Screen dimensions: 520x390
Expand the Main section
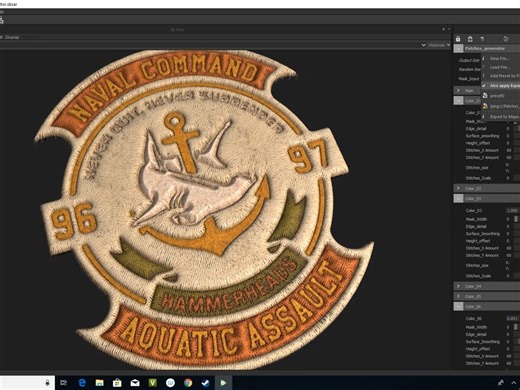tap(458, 90)
